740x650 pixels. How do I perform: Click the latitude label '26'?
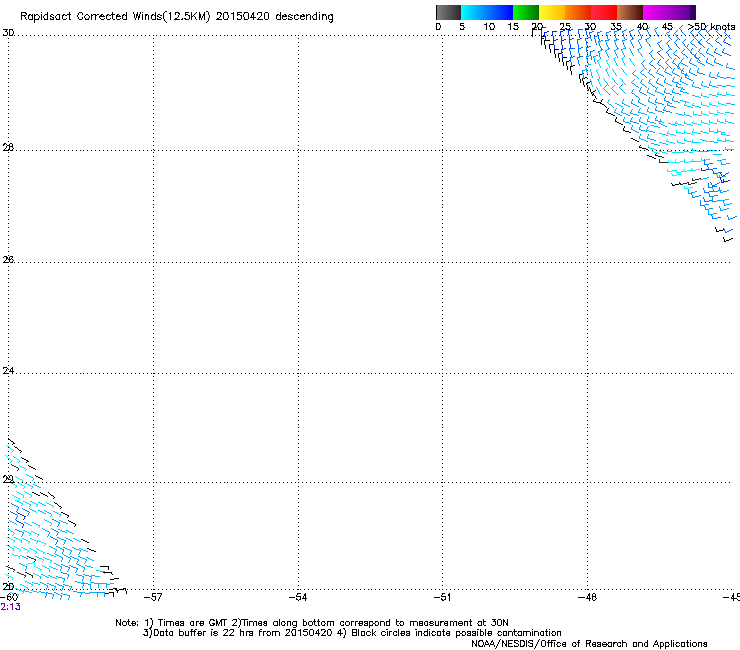point(8,259)
